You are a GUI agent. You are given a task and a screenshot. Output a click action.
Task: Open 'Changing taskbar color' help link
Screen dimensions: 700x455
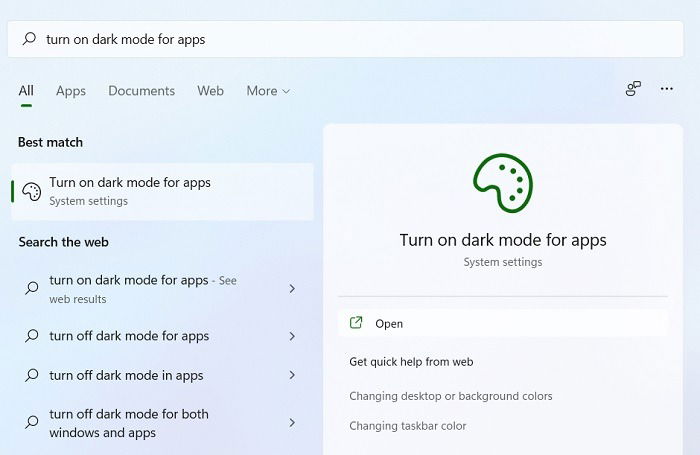pyautogui.click(x=408, y=426)
